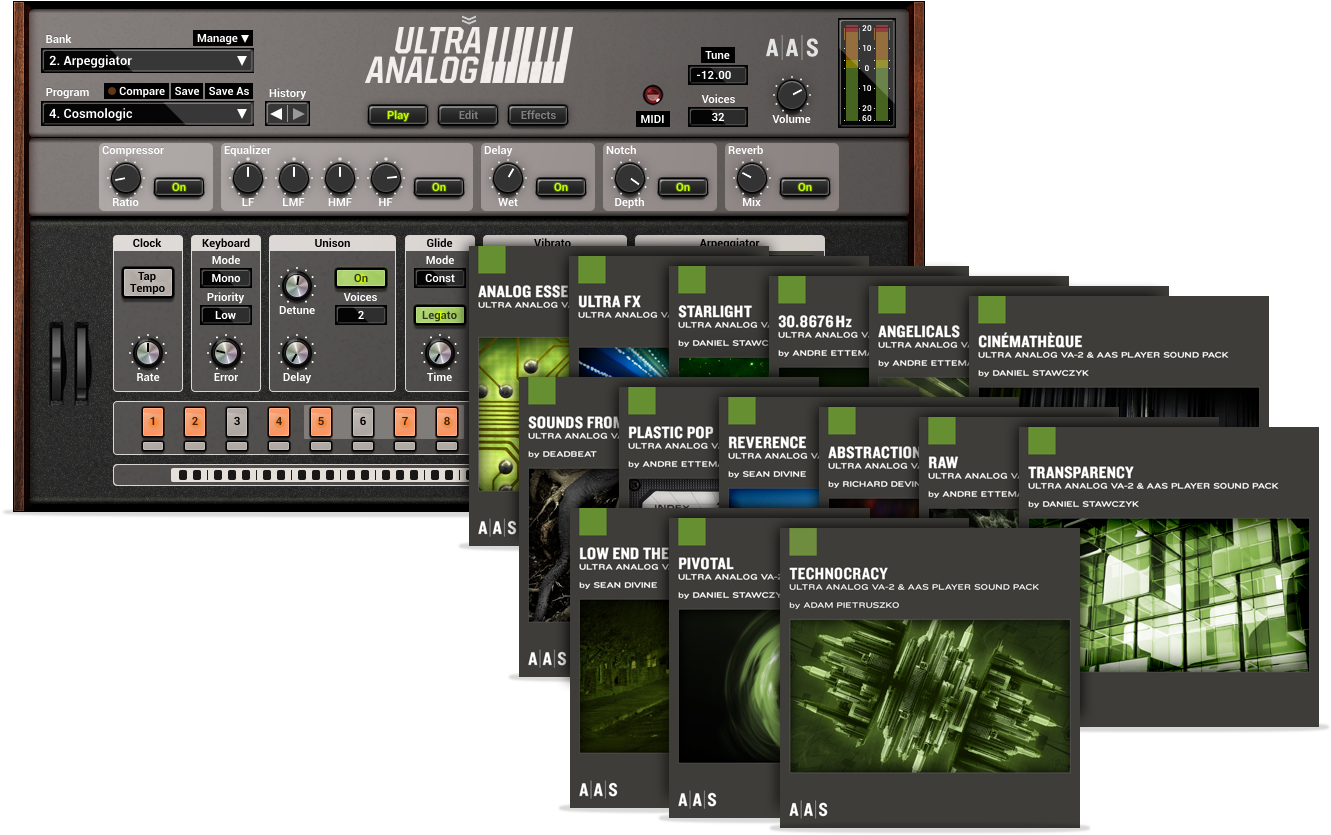The image size is (1331, 835).
Task: Enable Legato in the Glide section
Action: pyautogui.click(x=440, y=315)
